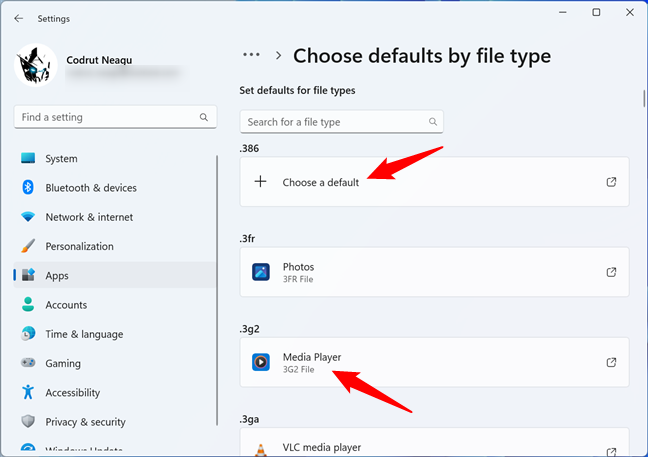Click the magnifier icon in the file type search box
The image size is (648, 457).
click(x=433, y=122)
